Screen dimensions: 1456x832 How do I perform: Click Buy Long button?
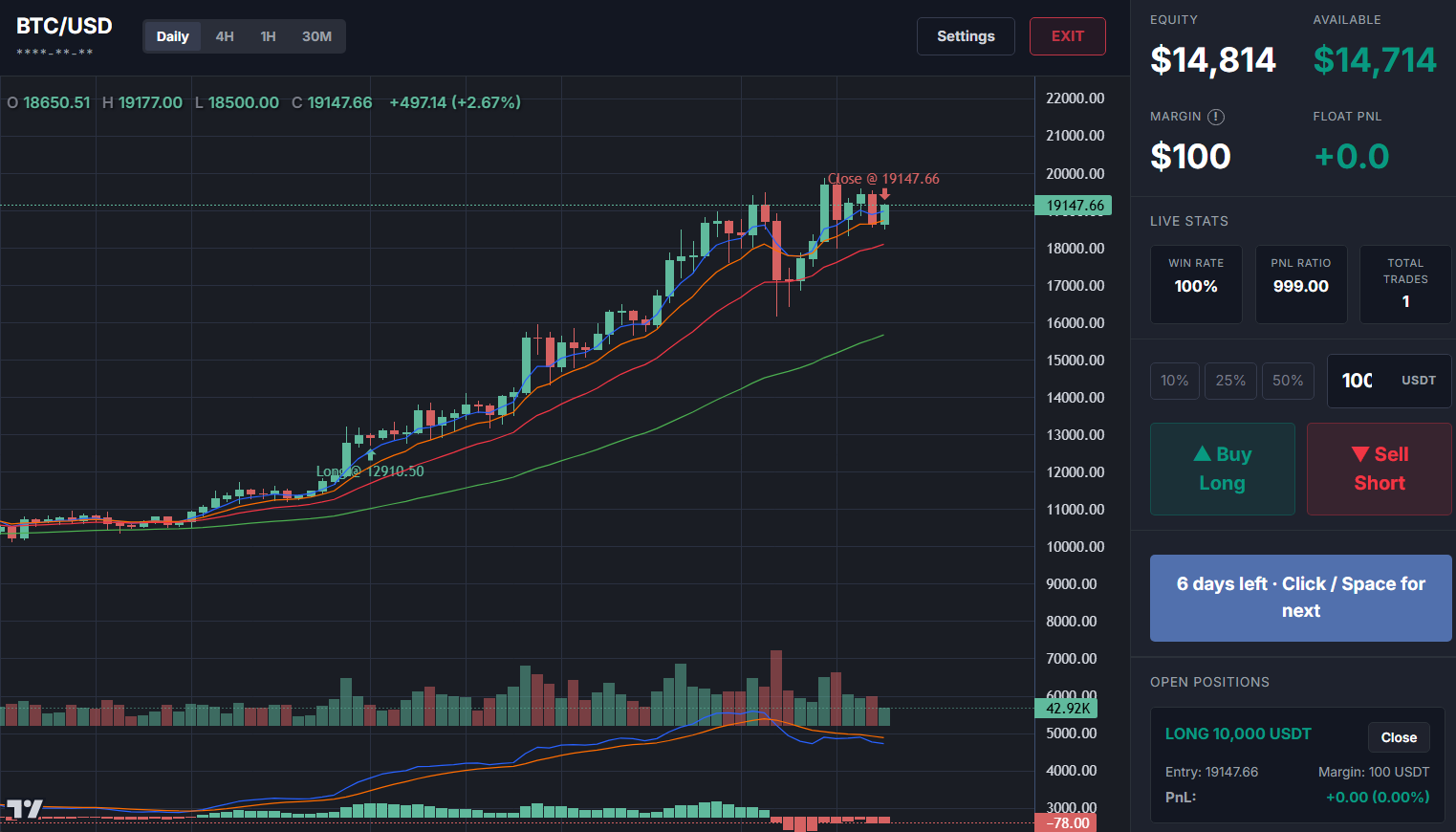pyautogui.click(x=1223, y=469)
